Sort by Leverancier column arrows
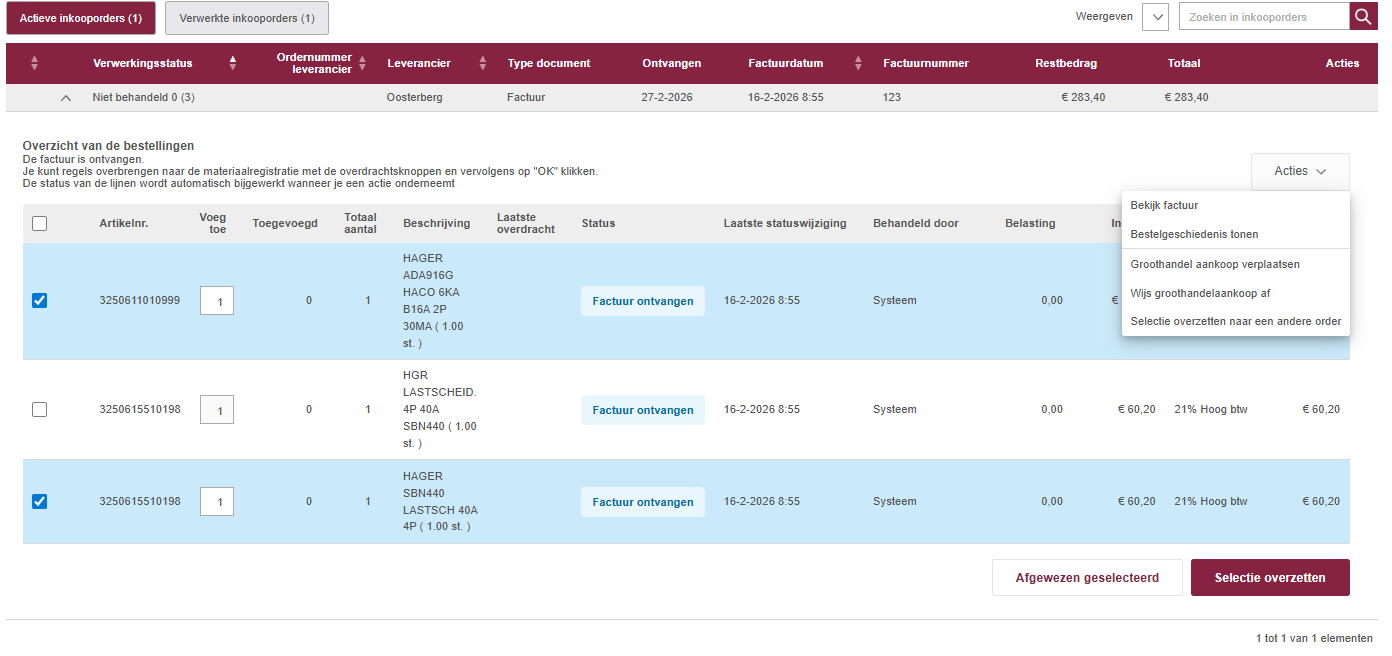The image size is (1392, 656). point(483,63)
